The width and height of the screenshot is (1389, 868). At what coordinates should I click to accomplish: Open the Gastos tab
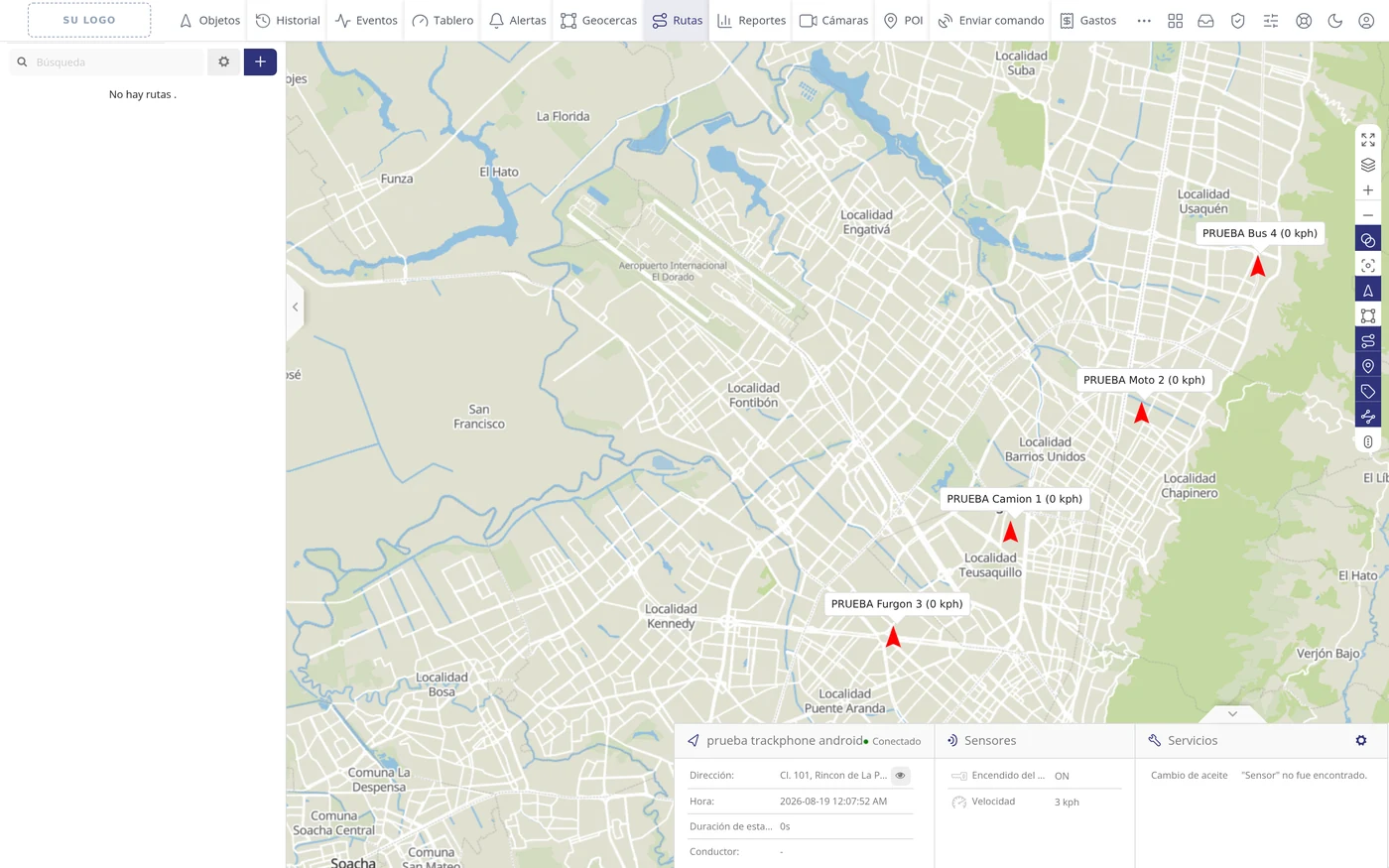pyautogui.click(x=1087, y=21)
